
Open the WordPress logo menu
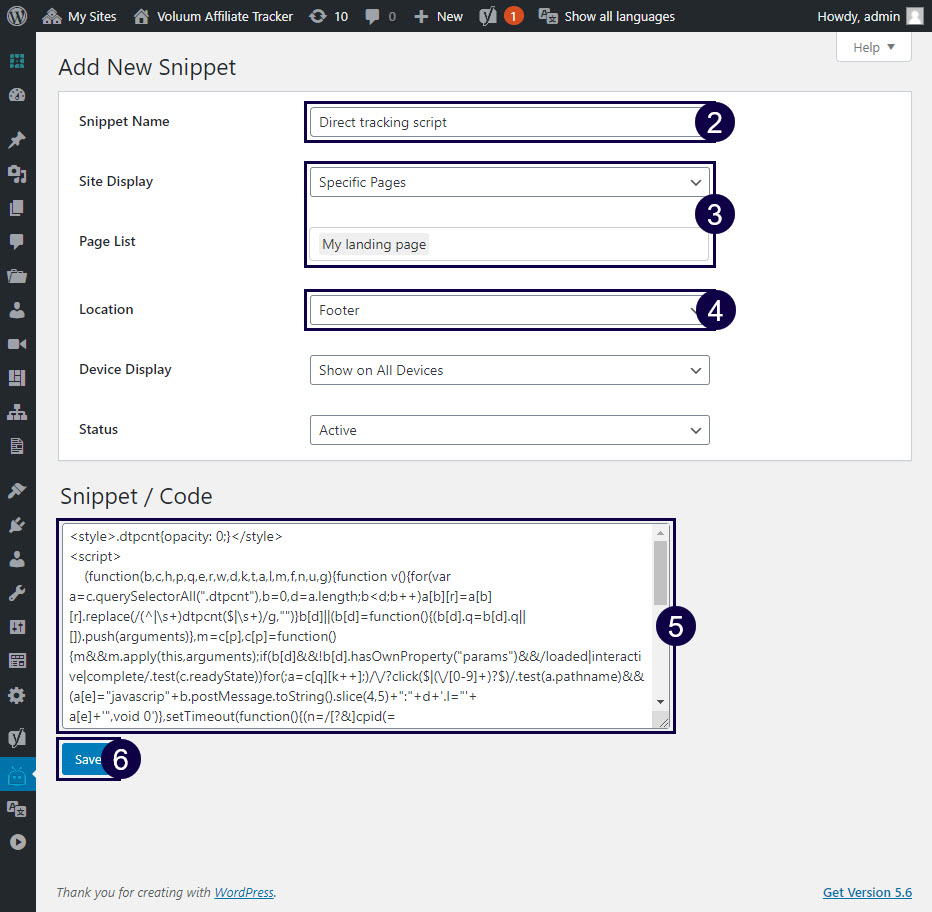16,15
